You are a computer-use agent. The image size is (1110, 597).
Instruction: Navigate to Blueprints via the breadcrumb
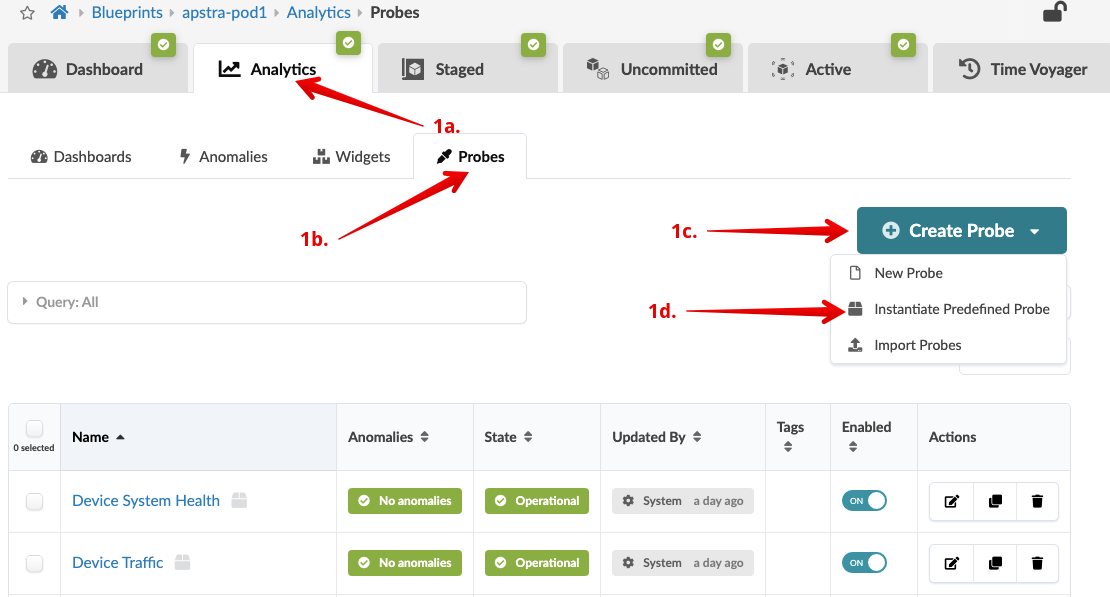pos(127,12)
